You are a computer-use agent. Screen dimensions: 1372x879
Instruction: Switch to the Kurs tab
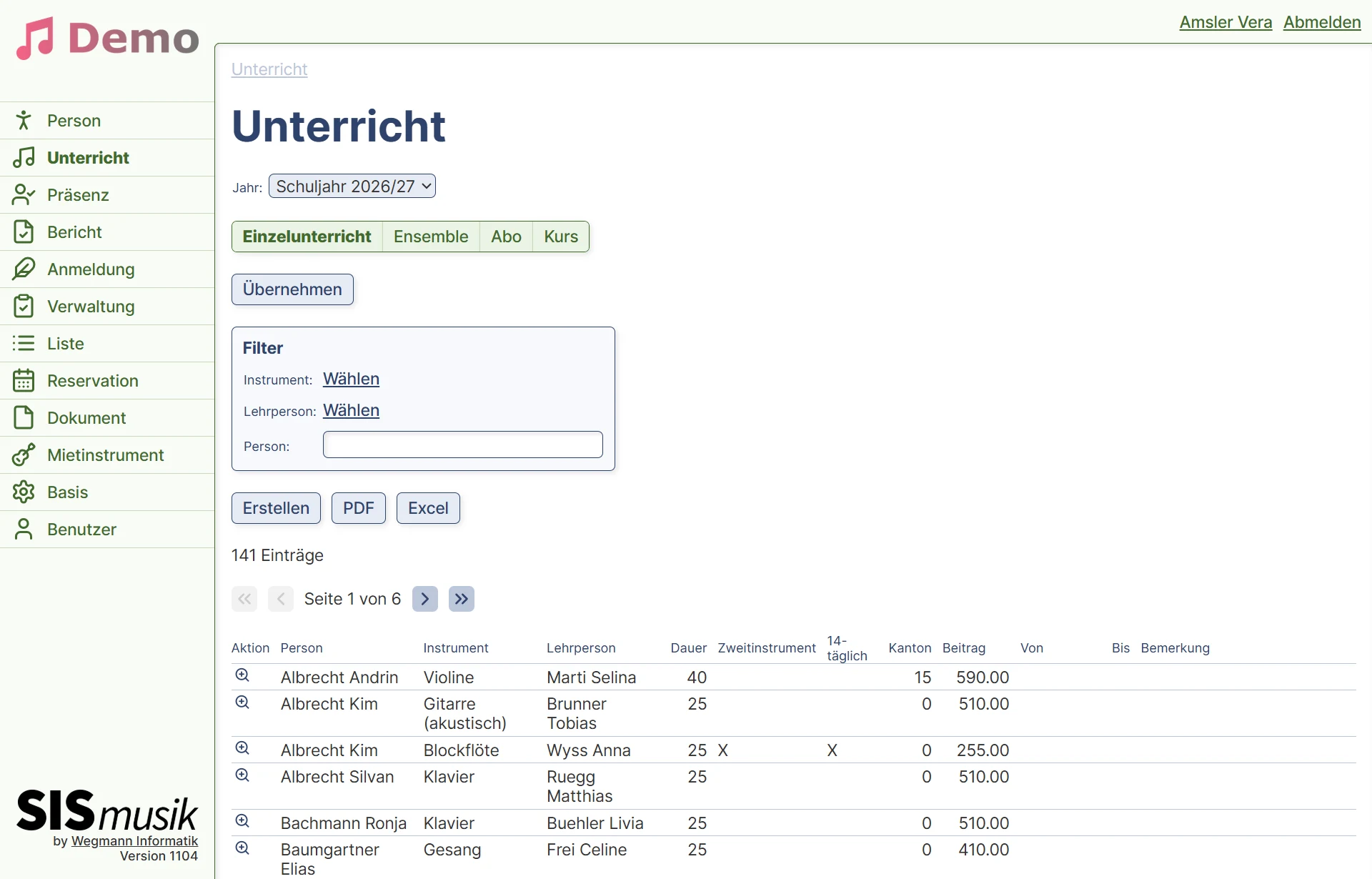click(561, 237)
